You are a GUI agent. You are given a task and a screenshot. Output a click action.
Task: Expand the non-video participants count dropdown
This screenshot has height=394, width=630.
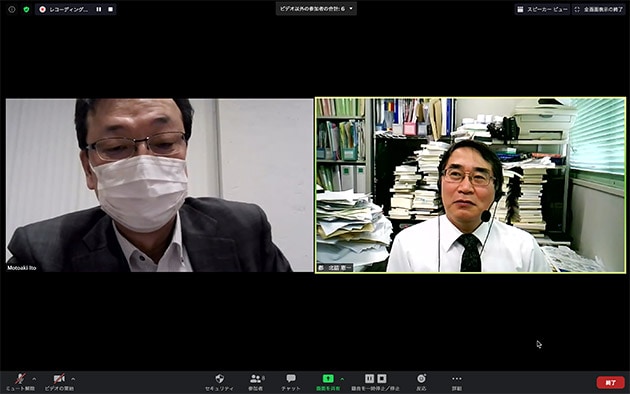316,8
